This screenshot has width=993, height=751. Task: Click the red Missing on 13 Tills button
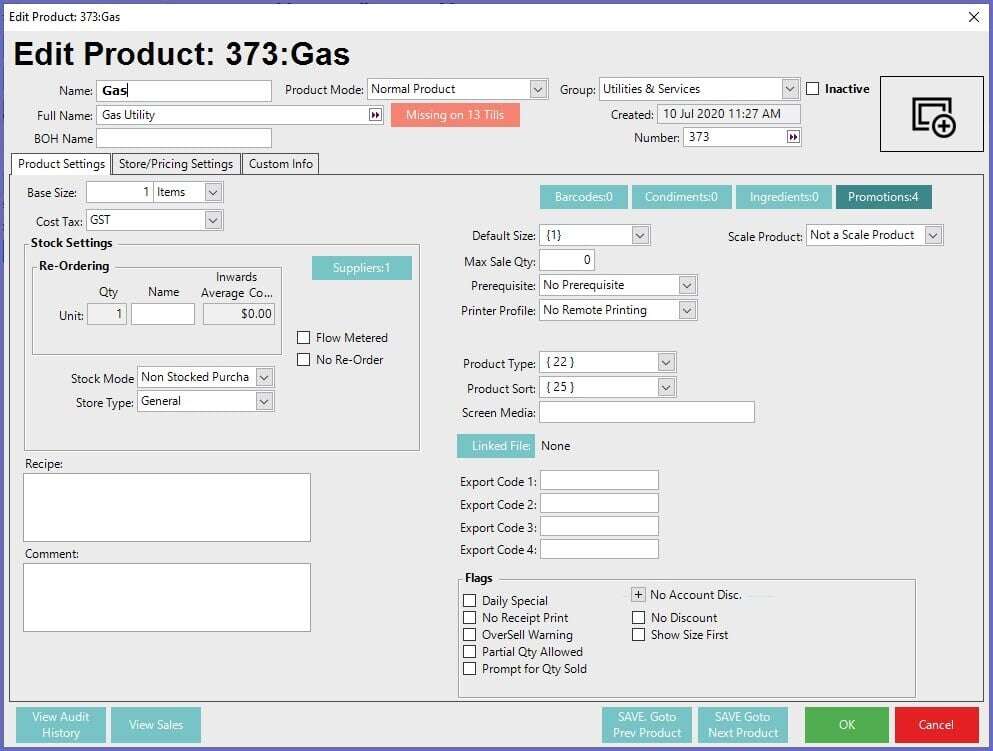click(x=455, y=115)
